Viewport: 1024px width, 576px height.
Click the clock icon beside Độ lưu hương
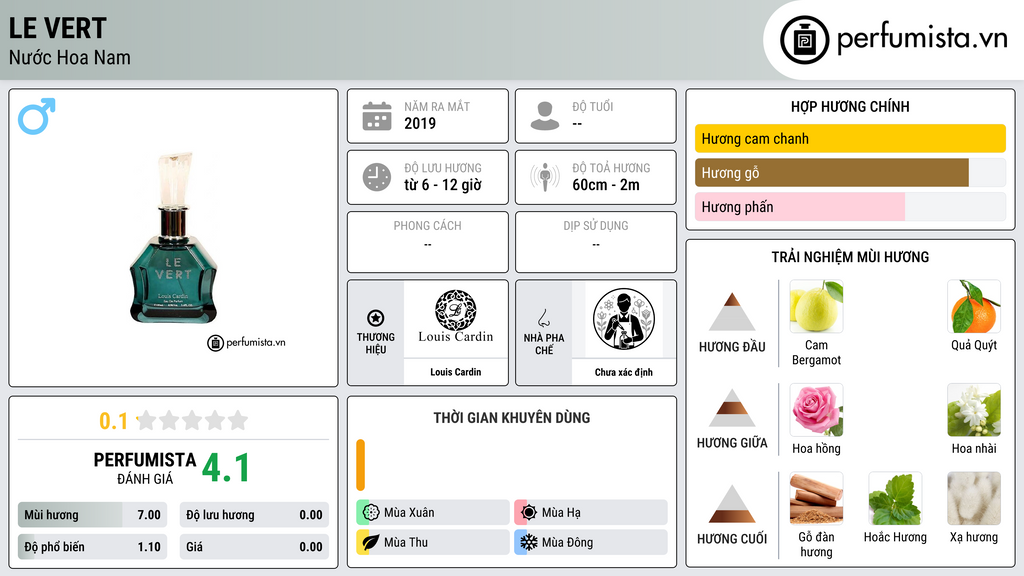377,177
